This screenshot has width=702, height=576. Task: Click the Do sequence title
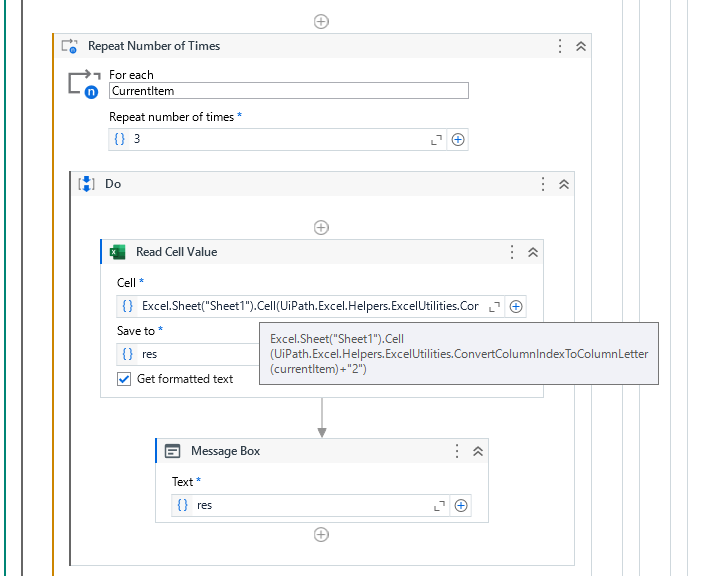pyautogui.click(x=113, y=184)
